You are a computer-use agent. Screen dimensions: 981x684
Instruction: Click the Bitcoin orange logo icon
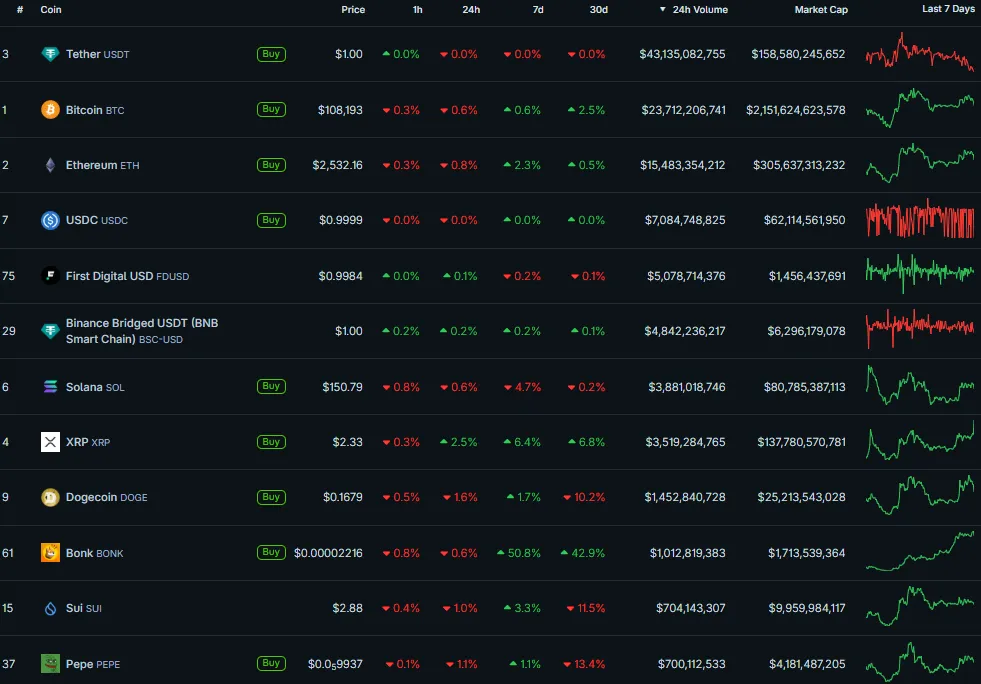coord(50,110)
